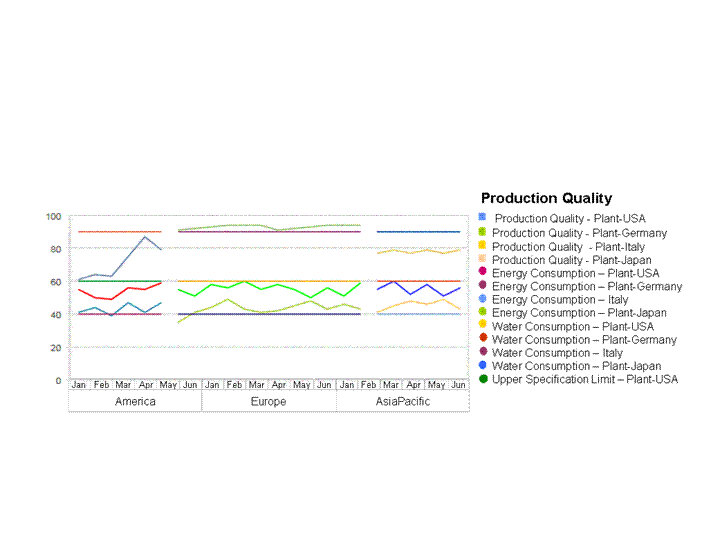720x540 pixels.
Task: Click the America region axis label
Action: coord(135,402)
